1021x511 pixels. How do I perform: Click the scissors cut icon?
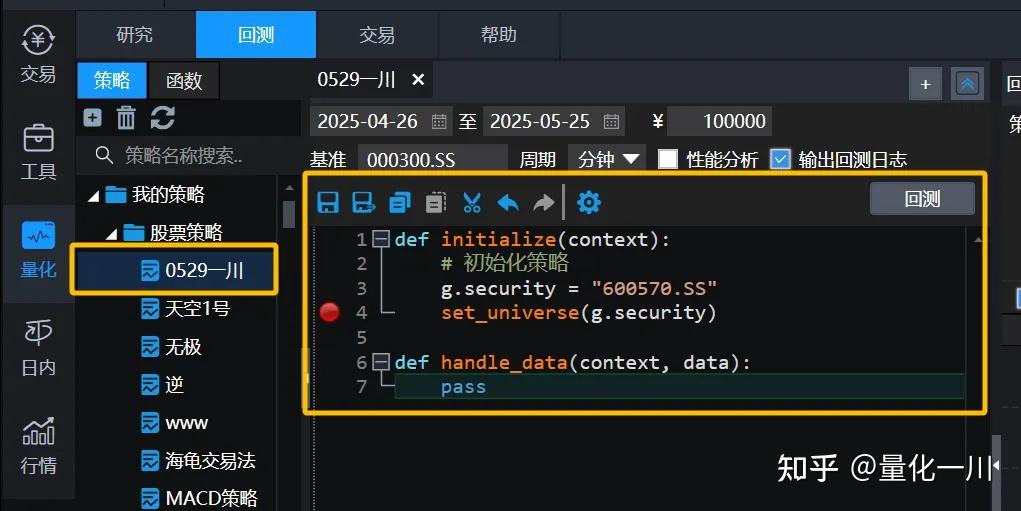pyautogui.click(x=471, y=202)
